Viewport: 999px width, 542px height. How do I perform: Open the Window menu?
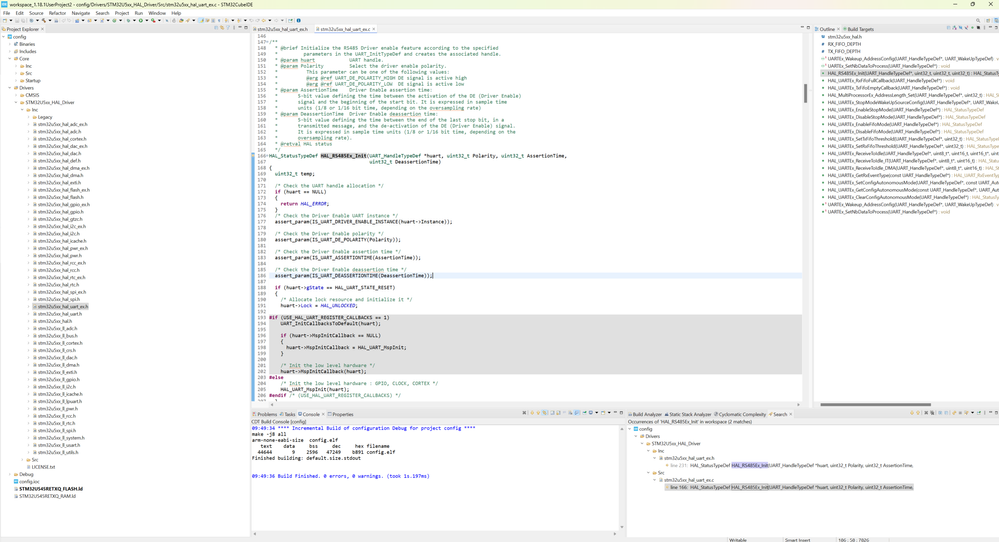(157, 13)
